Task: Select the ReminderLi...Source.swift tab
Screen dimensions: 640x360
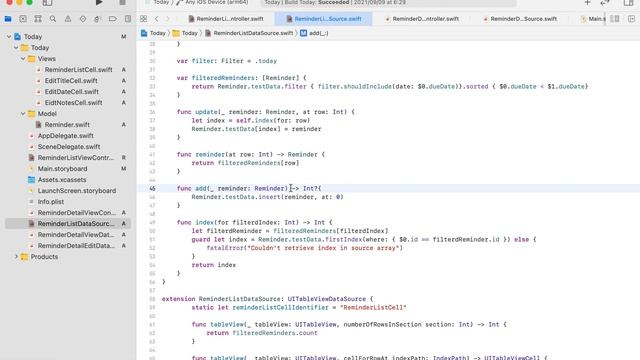Action: click(x=324, y=19)
